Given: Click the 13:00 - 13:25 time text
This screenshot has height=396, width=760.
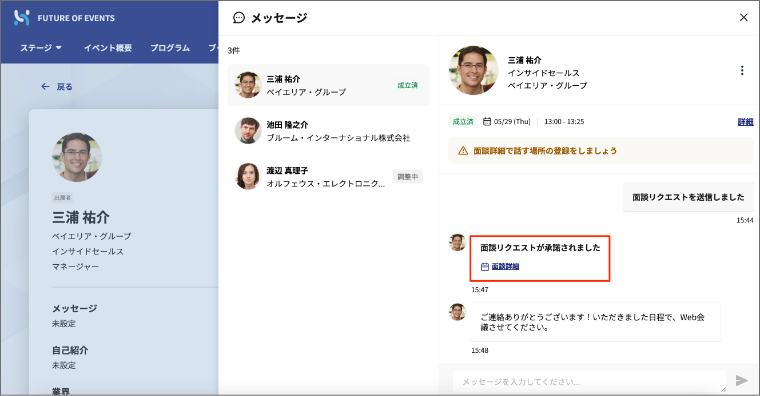Looking at the screenshot, I should pyautogui.click(x=564, y=122).
